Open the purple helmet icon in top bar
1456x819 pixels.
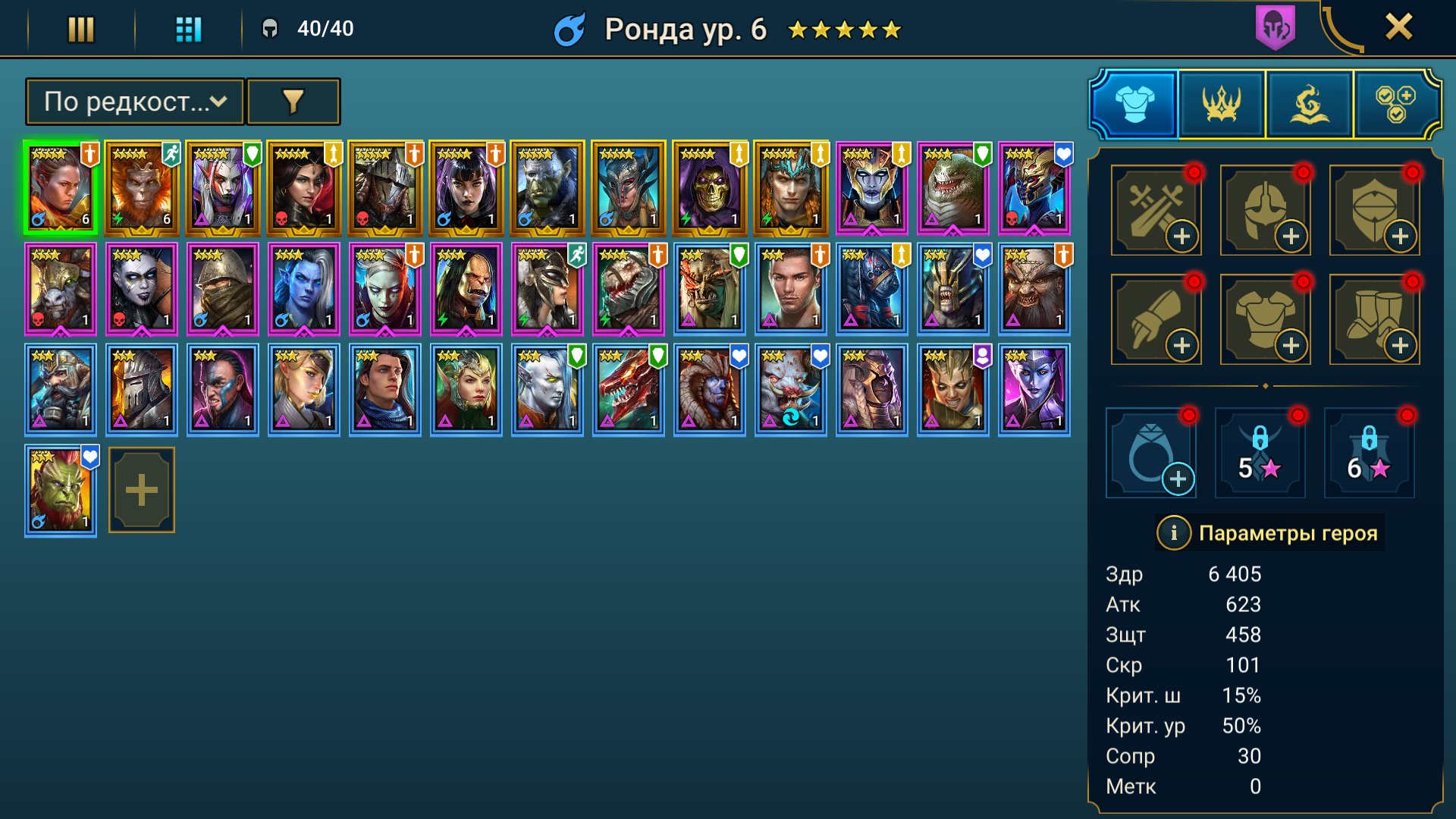click(1276, 28)
